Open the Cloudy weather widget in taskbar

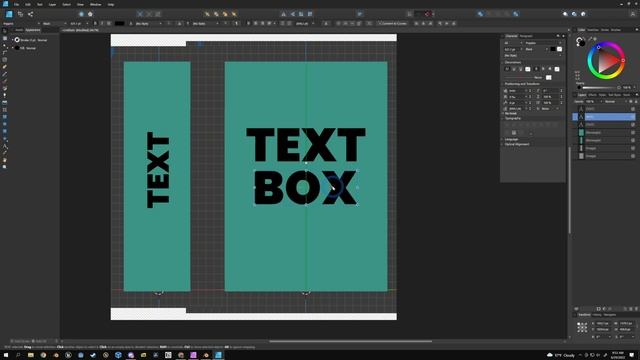click(562, 355)
